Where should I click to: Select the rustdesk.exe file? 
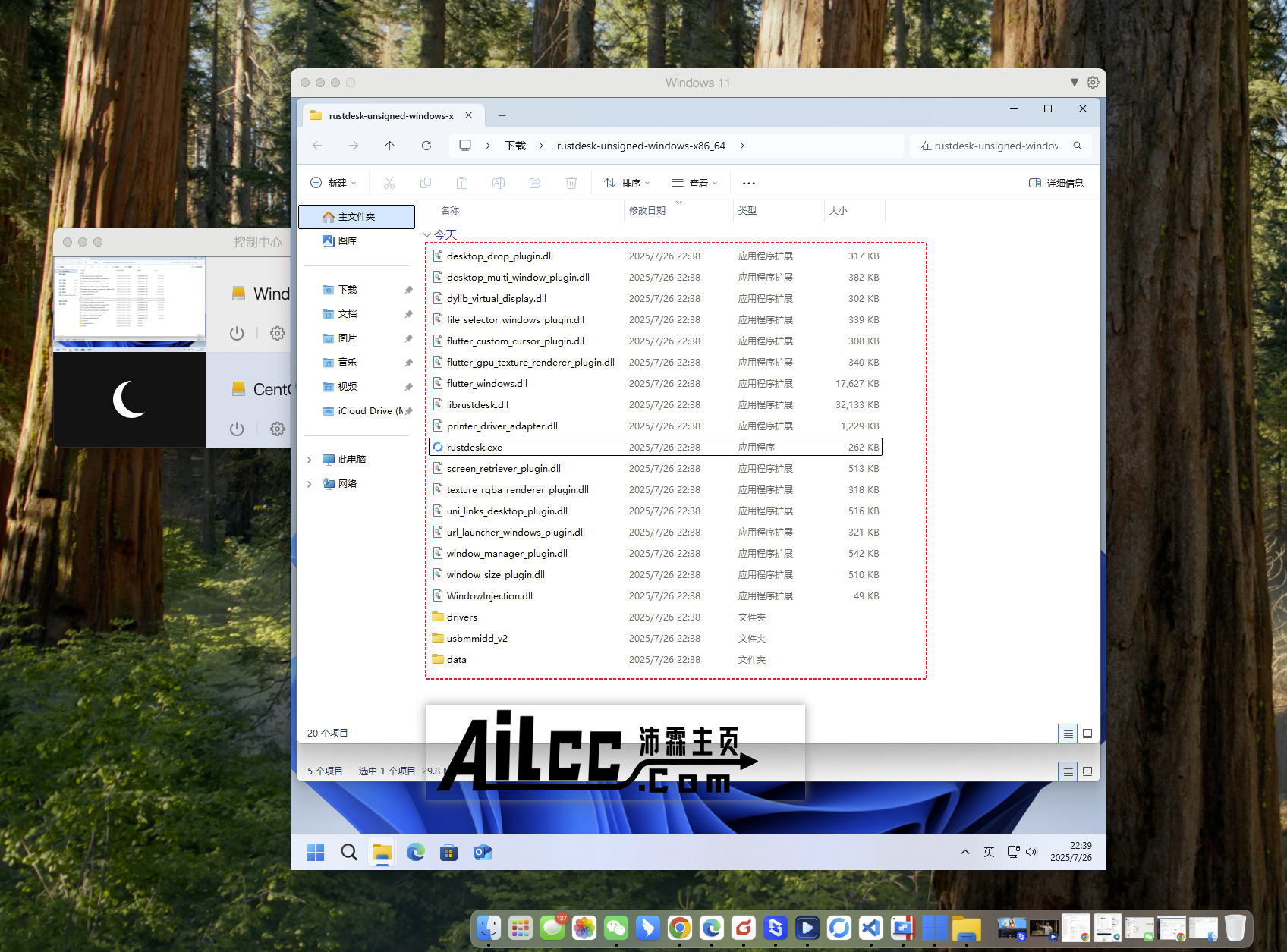tap(656, 448)
